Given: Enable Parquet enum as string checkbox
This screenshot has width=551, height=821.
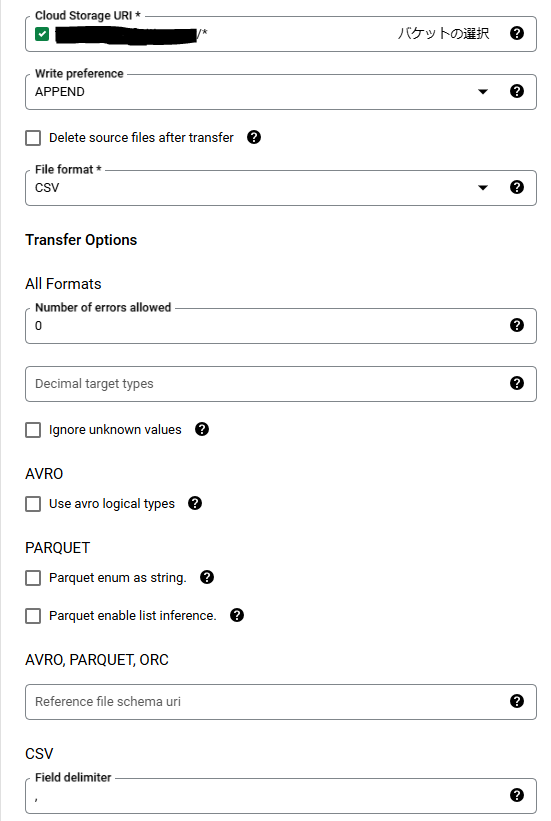Looking at the screenshot, I should click(33, 578).
